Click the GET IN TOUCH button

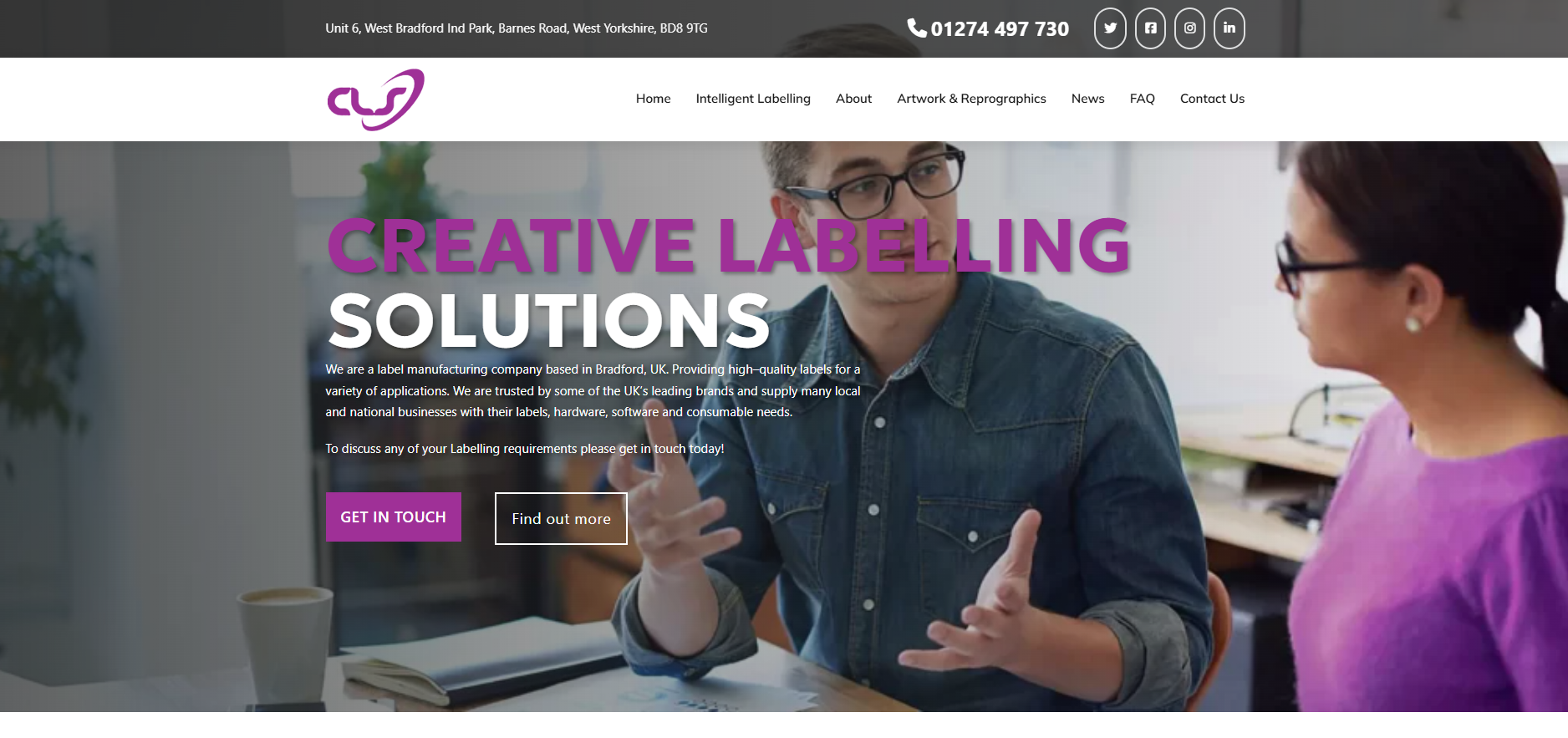(394, 517)
